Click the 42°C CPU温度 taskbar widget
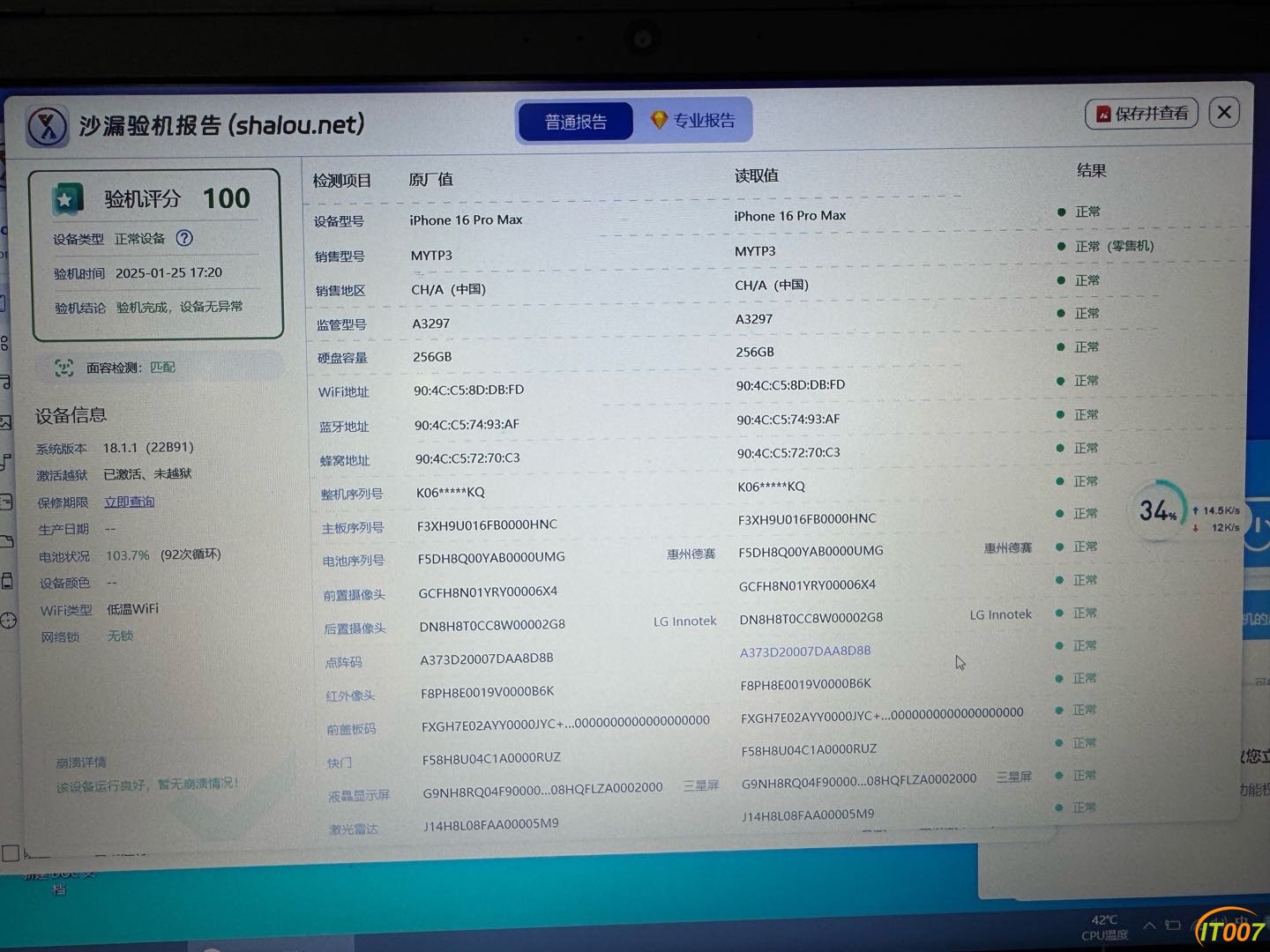The width and height of the screenshot is (1270, 952). (1104, 927)
